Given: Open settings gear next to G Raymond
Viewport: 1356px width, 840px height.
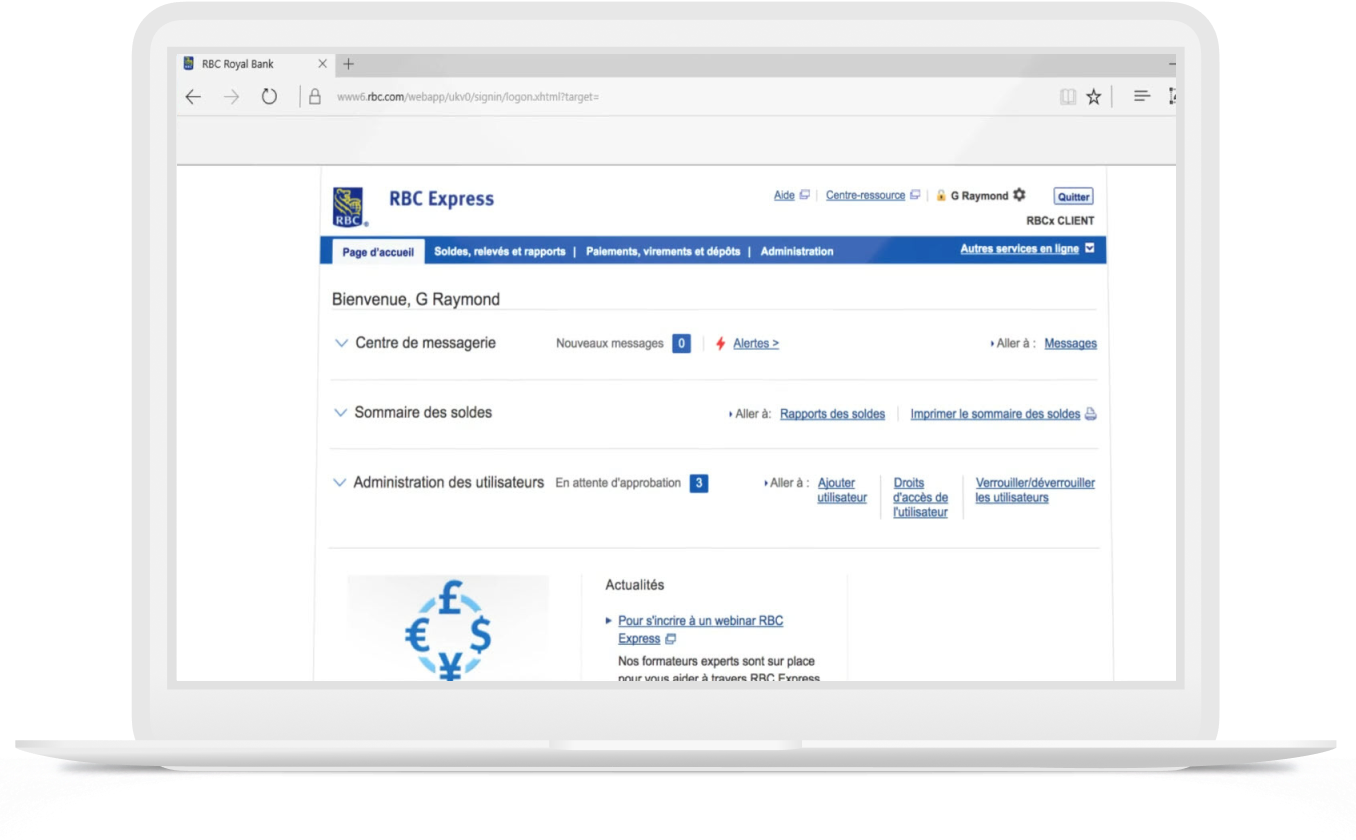Looking at the screenshot, I should [1019, 195].
